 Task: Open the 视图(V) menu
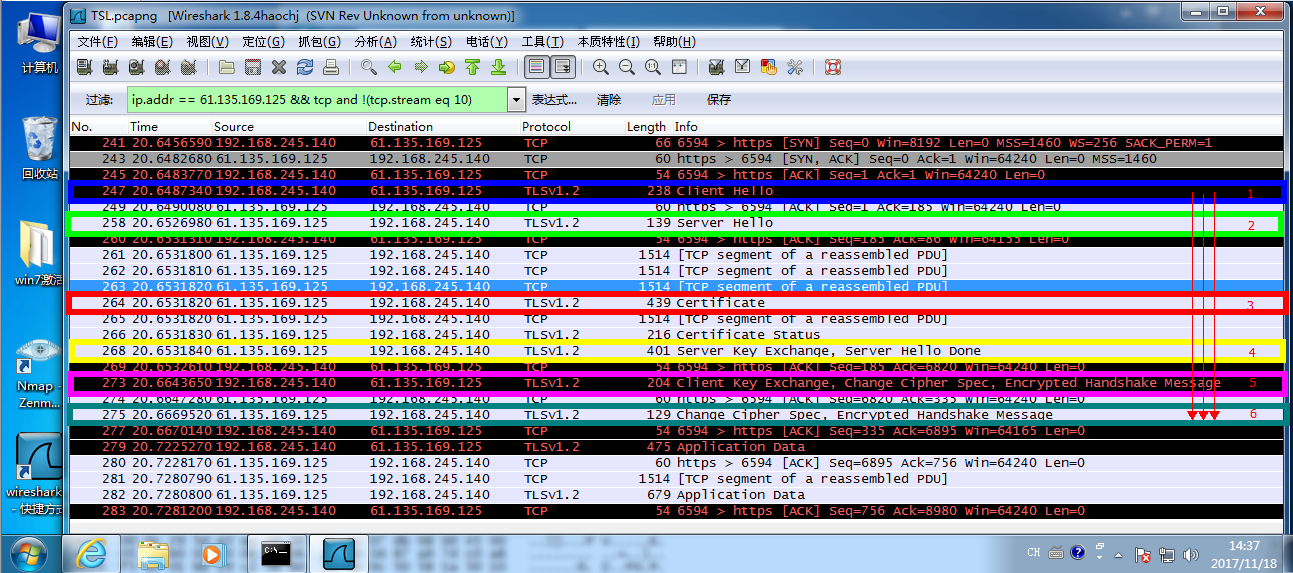[x=207, y=42]
